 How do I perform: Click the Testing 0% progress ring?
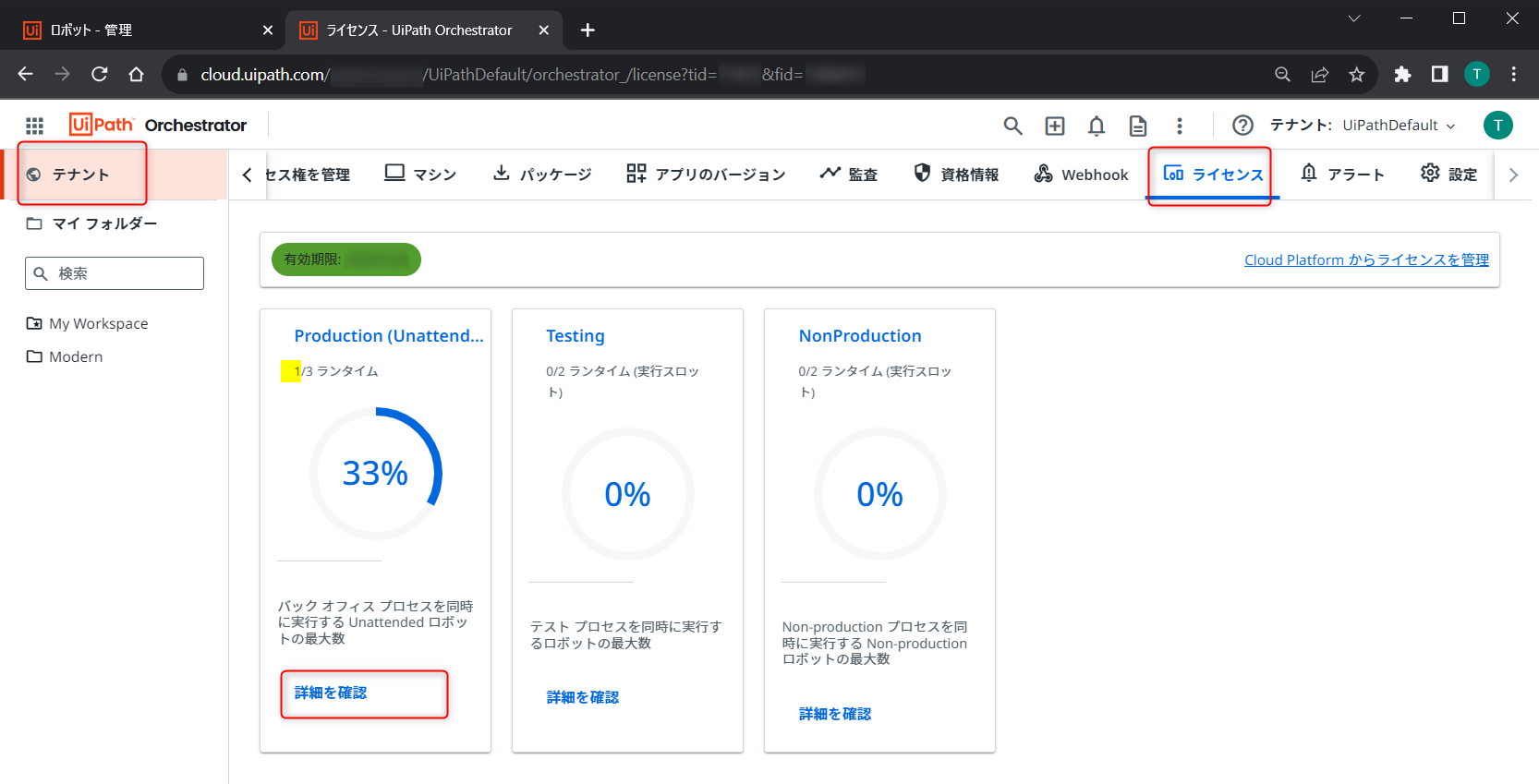pyautogui.click(x=628, y=494)
